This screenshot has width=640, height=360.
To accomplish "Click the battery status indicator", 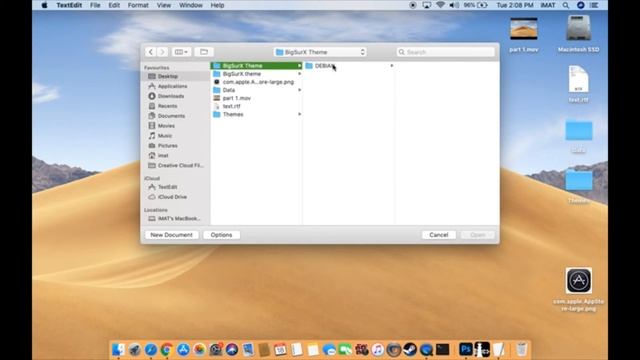I will (476, 5).
